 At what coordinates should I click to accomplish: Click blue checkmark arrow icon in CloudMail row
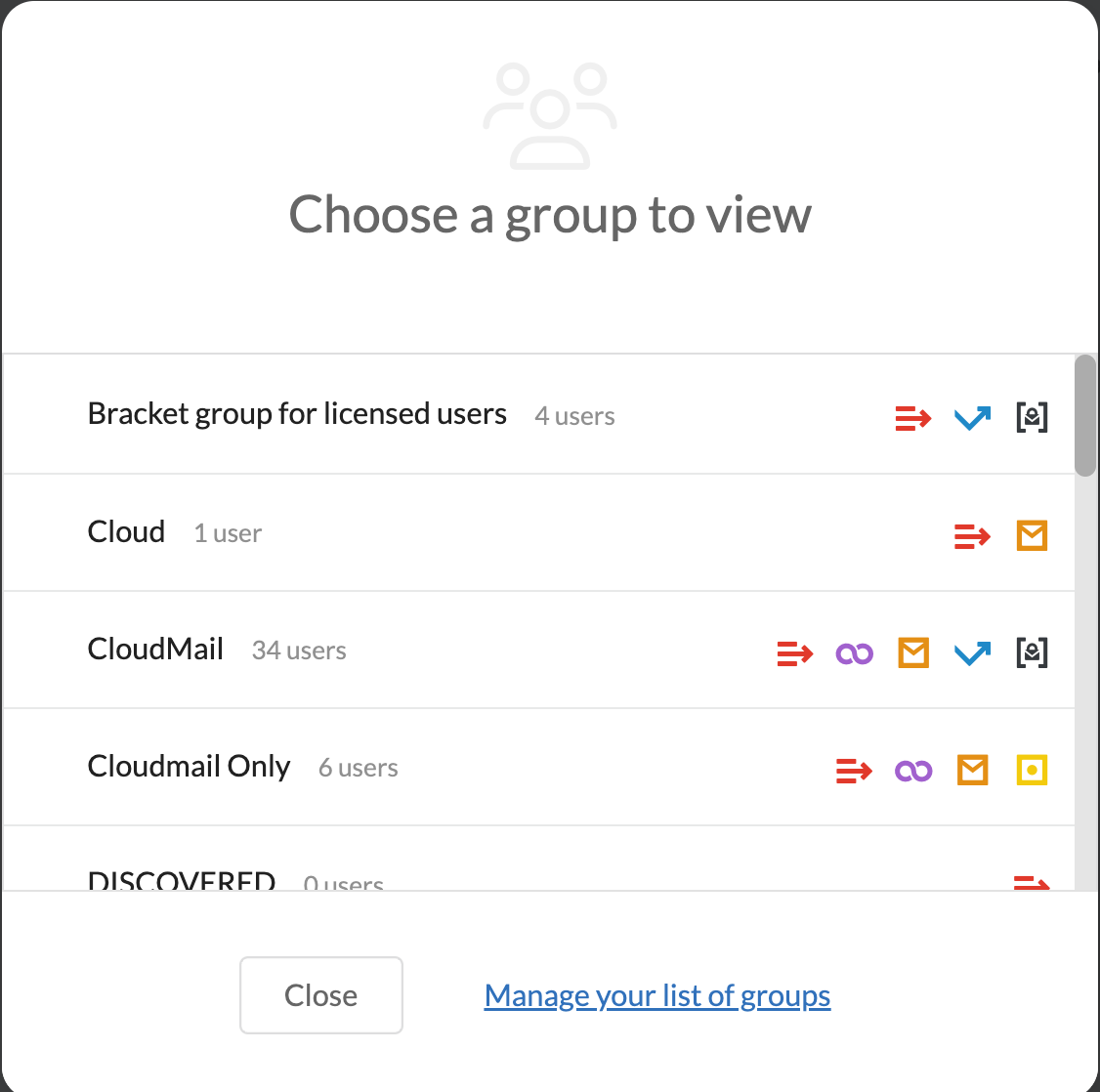point(972,652)
